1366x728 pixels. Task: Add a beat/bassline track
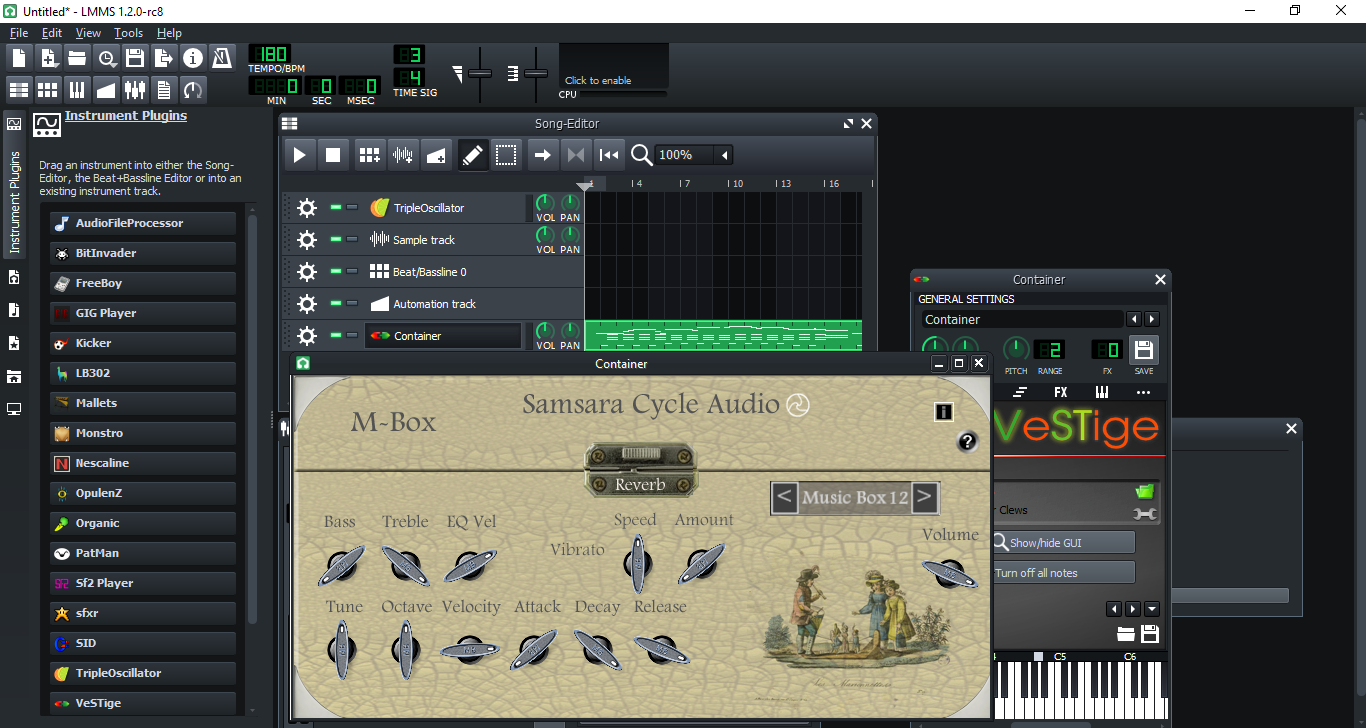point(370,155)
